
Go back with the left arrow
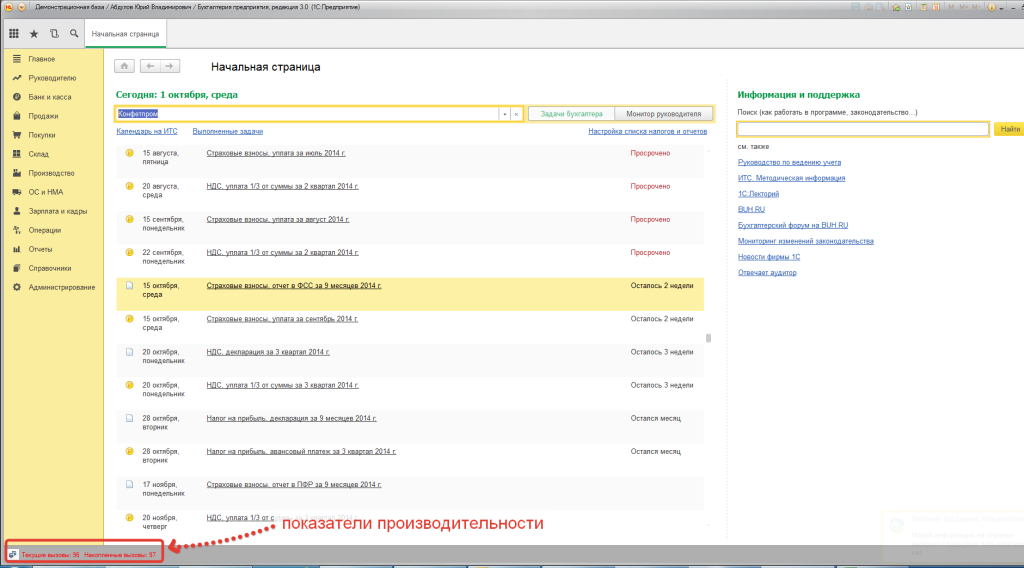pos(150,66)
